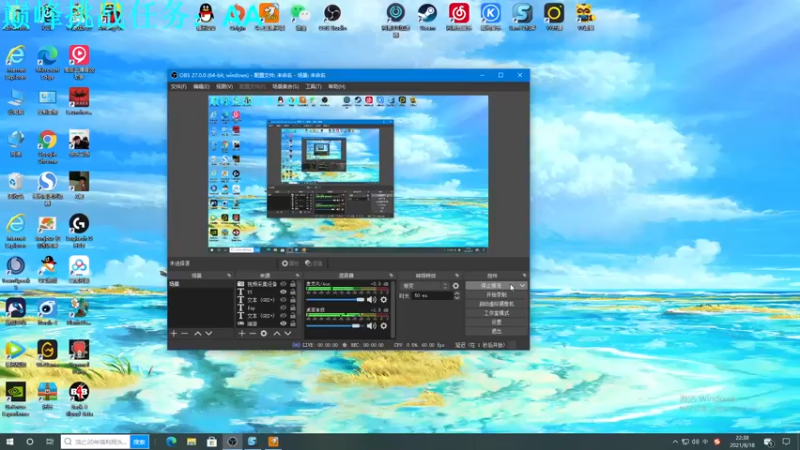Open desktop audio settings gear
Image resolution: width=800 pixels, height=450 pixels.
point(384,326)
